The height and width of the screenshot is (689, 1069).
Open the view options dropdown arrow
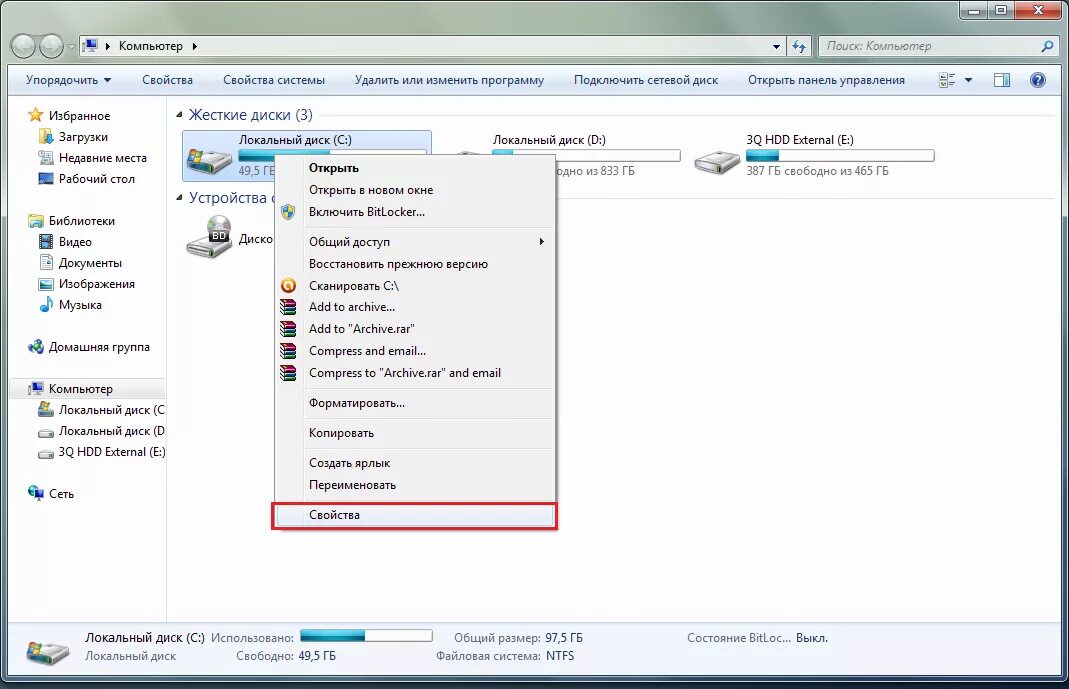coord(968,80)
